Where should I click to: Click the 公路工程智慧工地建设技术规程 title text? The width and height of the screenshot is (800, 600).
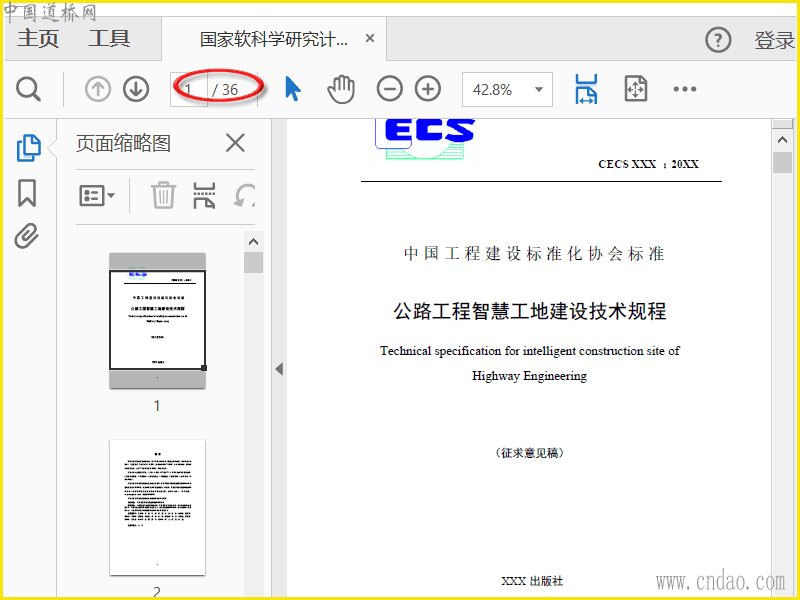530,311
